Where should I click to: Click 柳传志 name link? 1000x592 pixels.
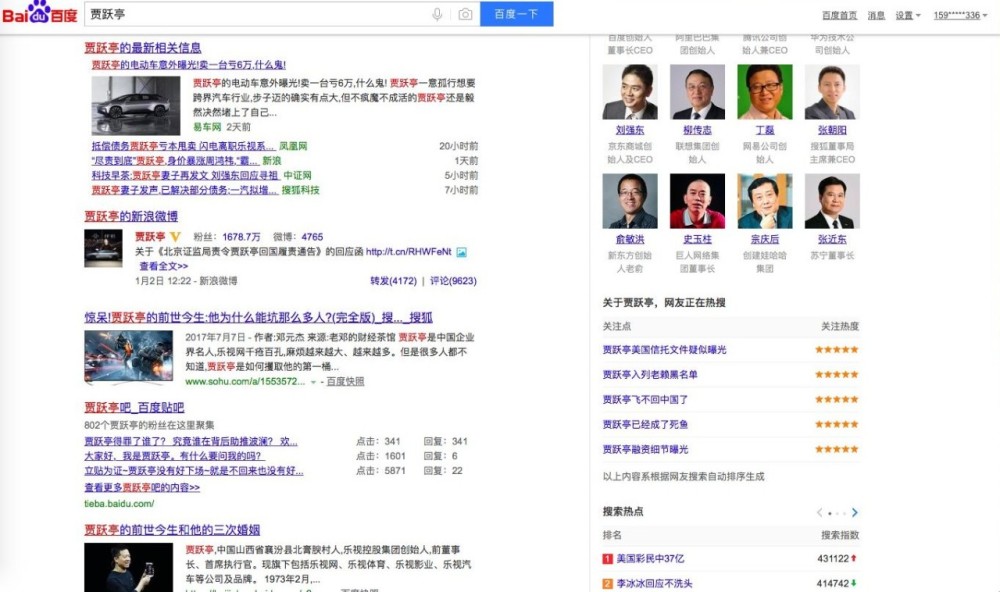[697, 130]
